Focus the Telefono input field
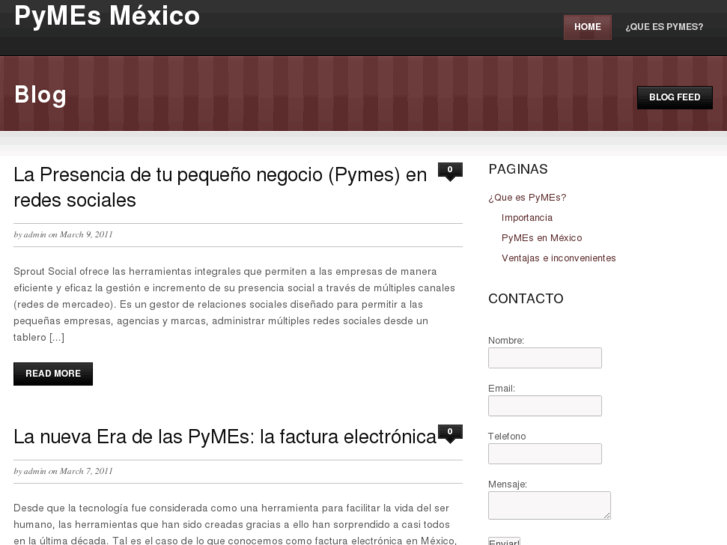The width and height of the screenshot is (727, 545). click(x=545, y=454)
